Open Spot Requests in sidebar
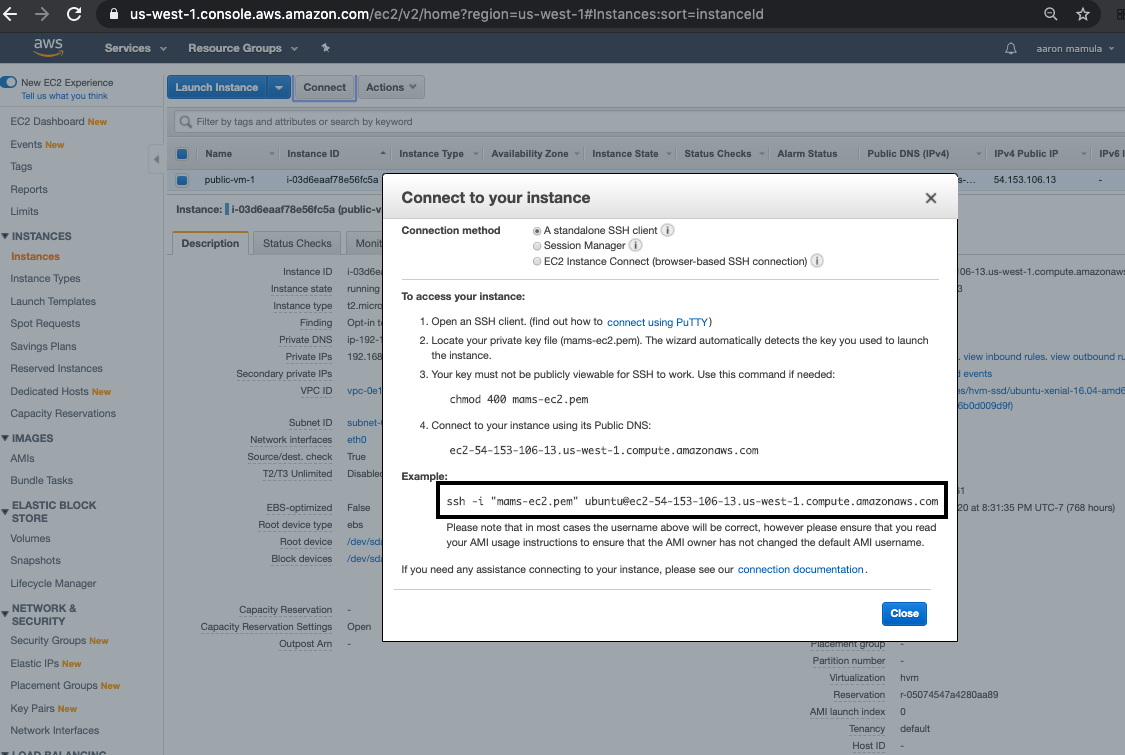The height and width of the screenshot is (755, 1125). (45, 324)
